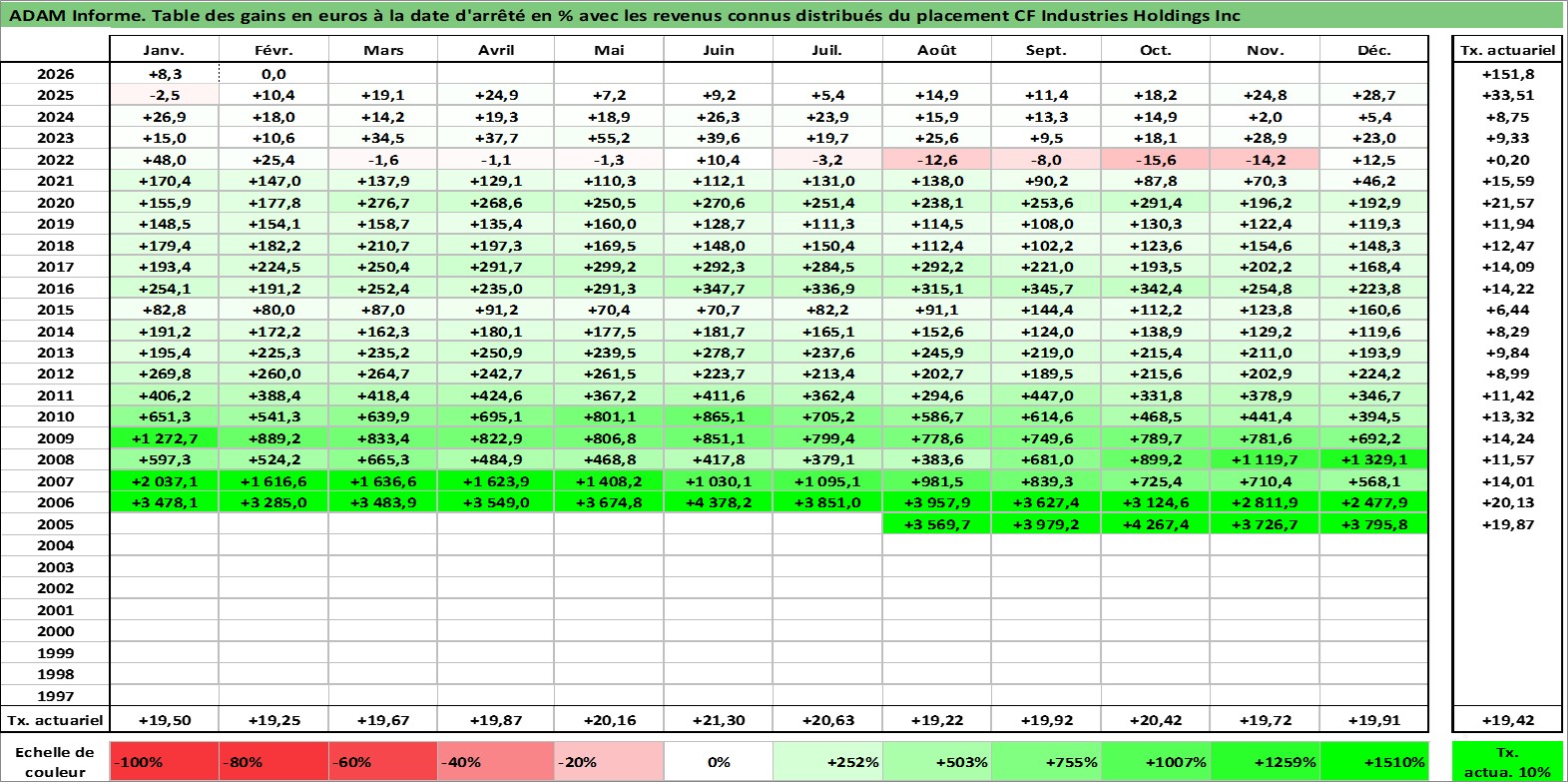Viewport: 1568px width, 782px height.
Task: Click the 2022 Août cell '-12,6'
Action: click(x=937, y=160)
